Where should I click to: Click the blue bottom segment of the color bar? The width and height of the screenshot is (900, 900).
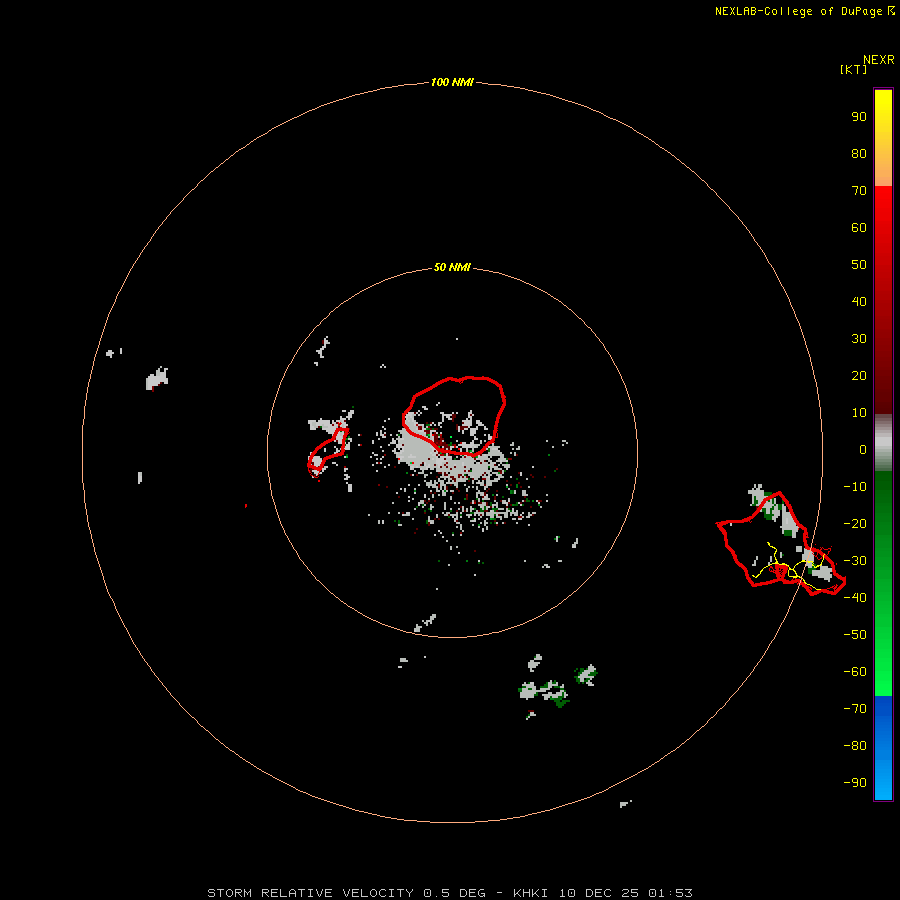pyautogui.click(x=883, y=748)
